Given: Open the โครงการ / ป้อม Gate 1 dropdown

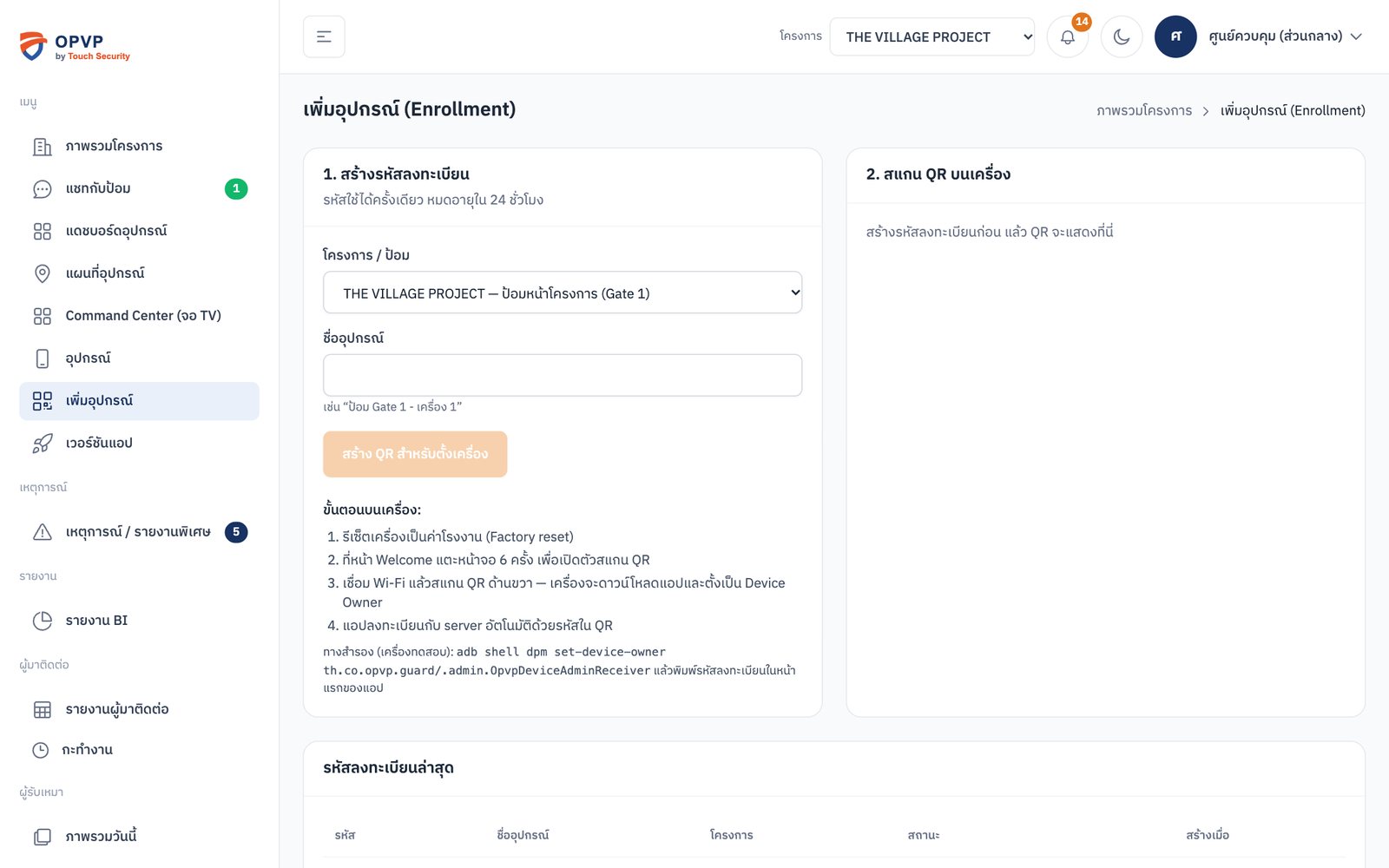Looking at the screenshot, I should [x=563, y=293].
